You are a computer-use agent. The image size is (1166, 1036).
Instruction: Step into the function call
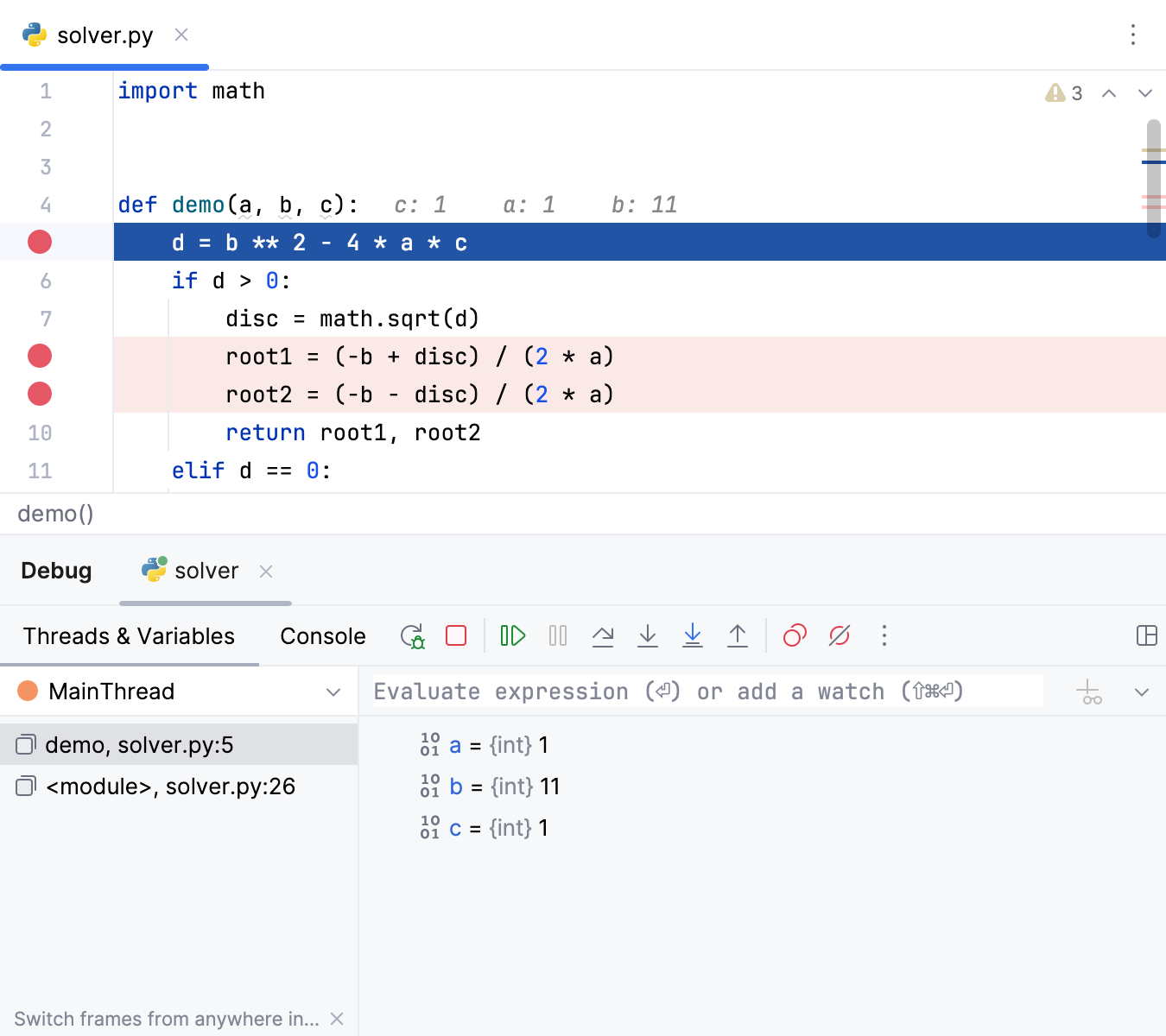[x=648, y=635]
